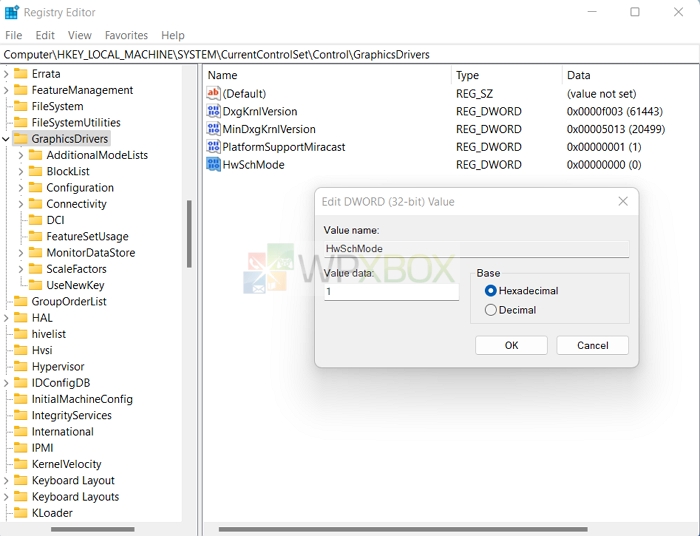Select the KernelVelocity key label
The width and height of the screenshot is (700, 536).
pyautogui.click(x=67, y=464)
